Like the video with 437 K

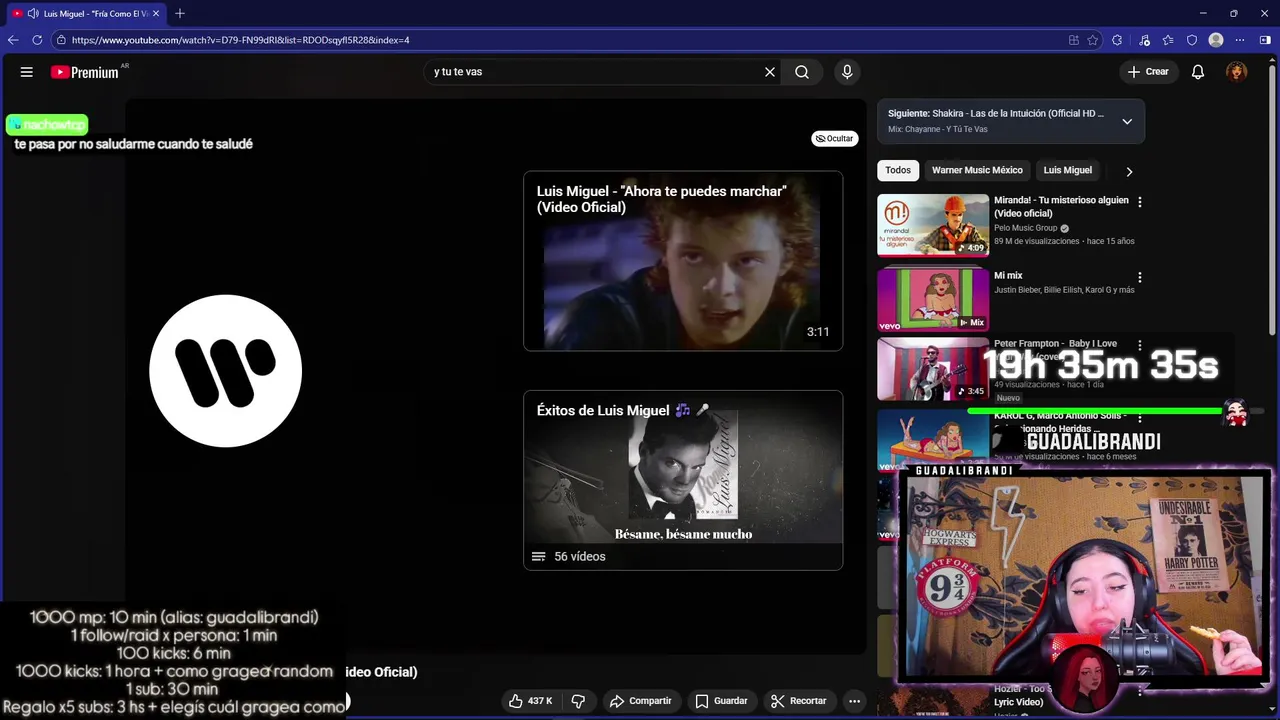tap(531, 701)
